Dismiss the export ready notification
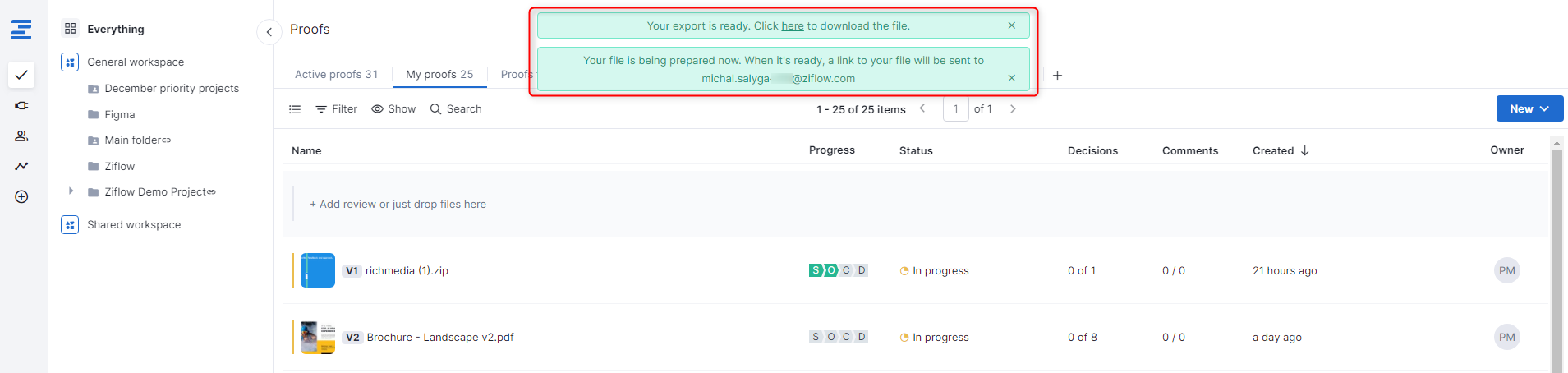 pos(1011,25)
